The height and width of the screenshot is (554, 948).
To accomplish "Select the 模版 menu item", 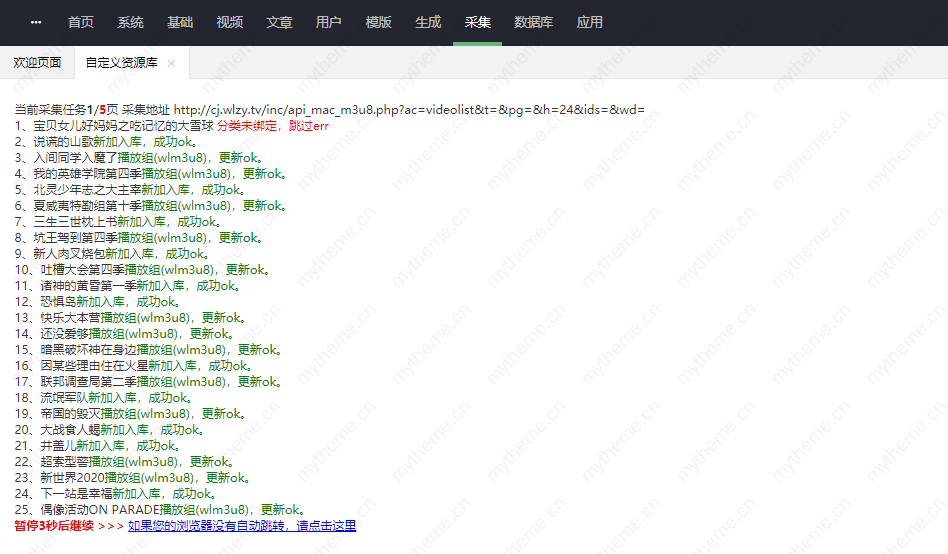I will [379, 22].
